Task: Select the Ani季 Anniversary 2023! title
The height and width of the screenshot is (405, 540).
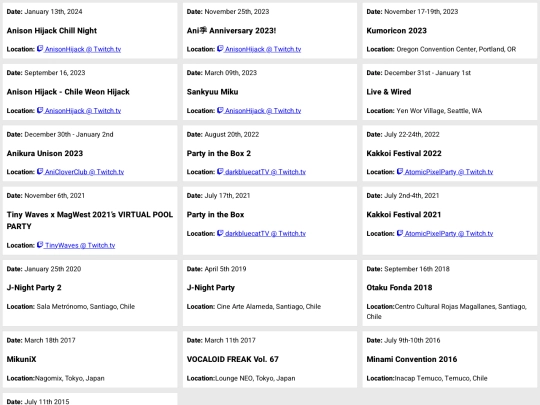Action: tap(231, 31)
